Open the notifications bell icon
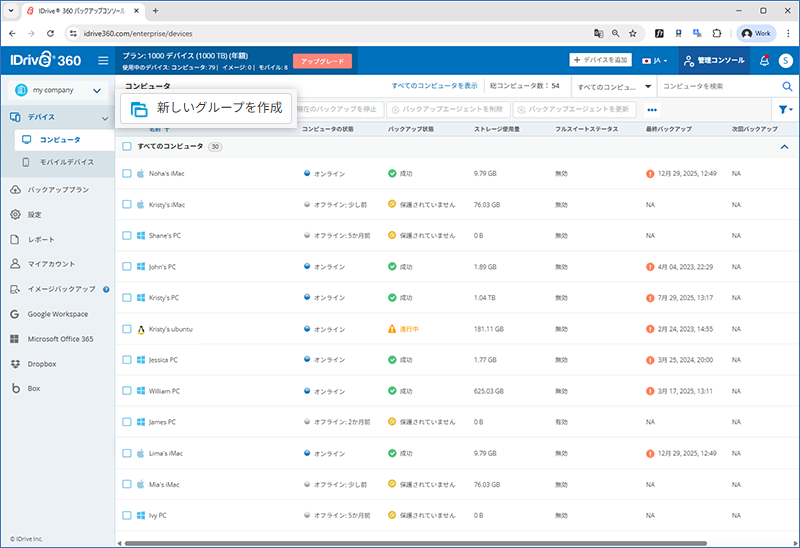 point(765,61)
